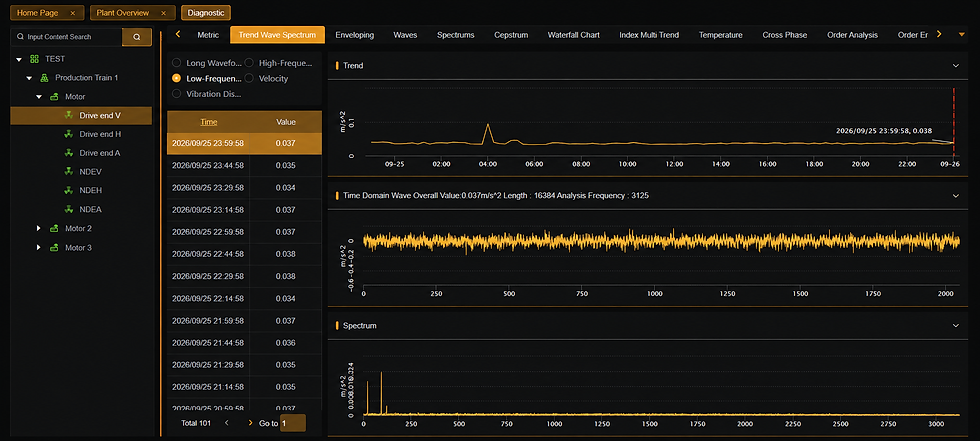Select Velocity radio option
The width and height of the screenshot is (980, 441).
point(249,79)
